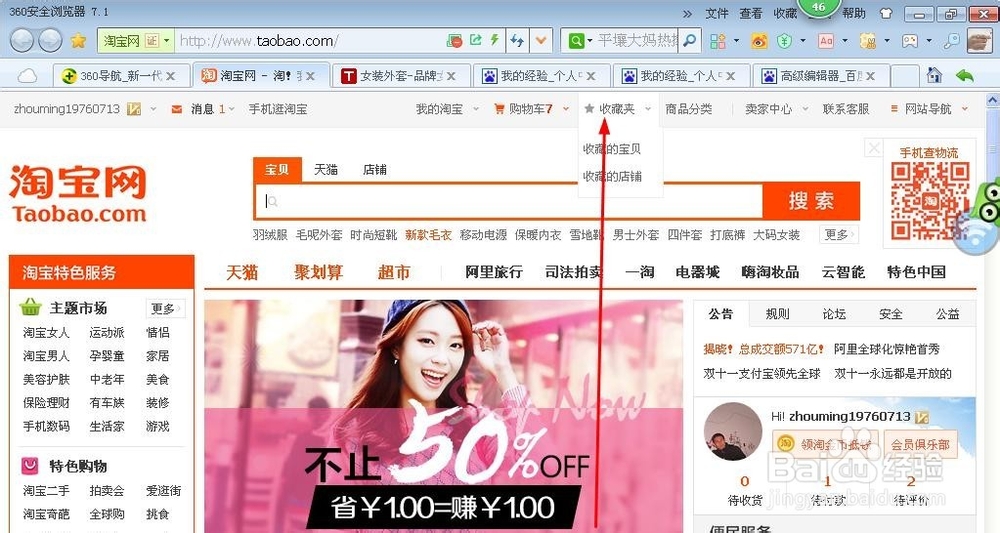Open the 帮助 browser menu
1000x533 pixels.
click(x=853, y=13)
